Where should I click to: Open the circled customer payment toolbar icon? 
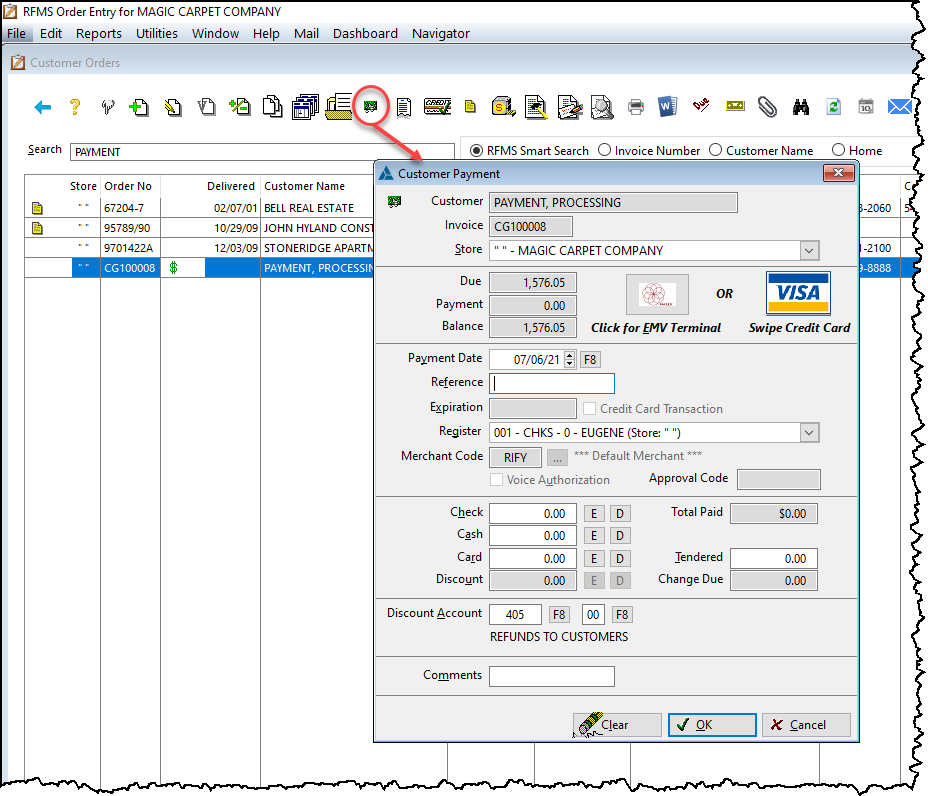(x=371, y=106)
